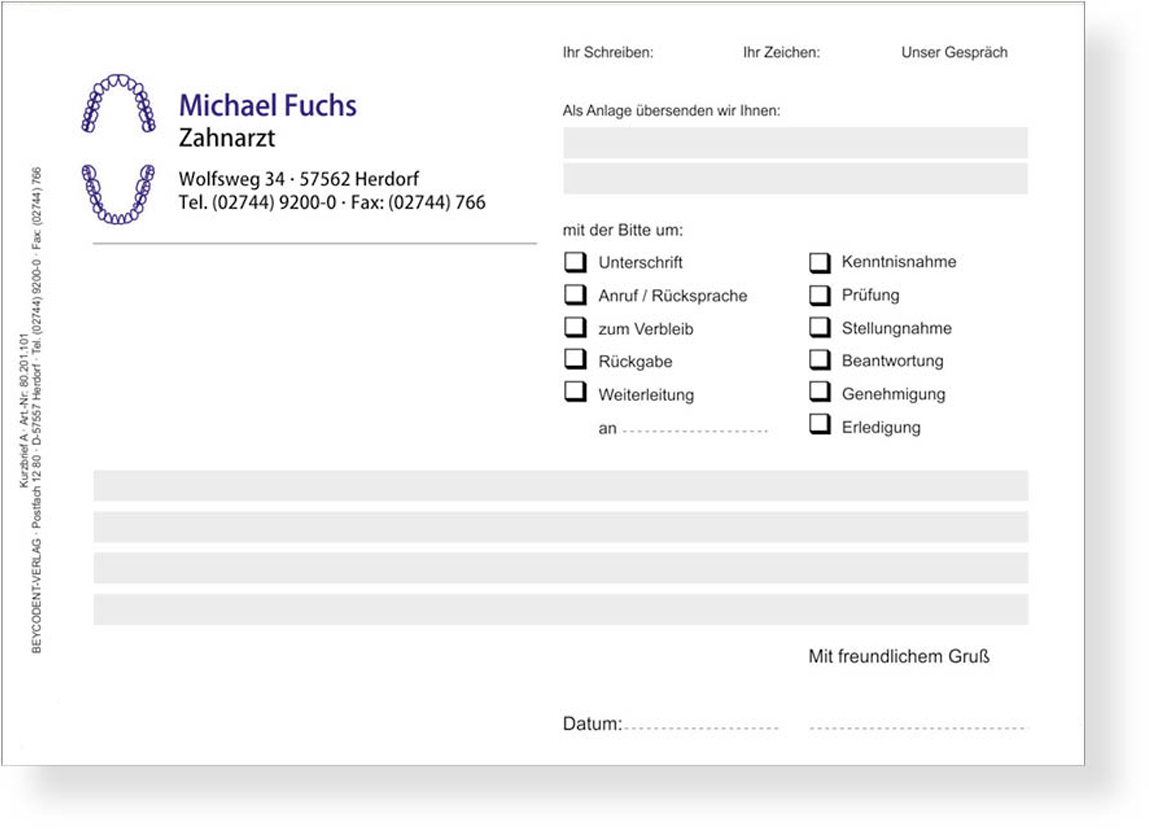This screenshot has width=1149, height=831.
Task: Check the Unterschrift checkbox
Action: coord(575,262)
